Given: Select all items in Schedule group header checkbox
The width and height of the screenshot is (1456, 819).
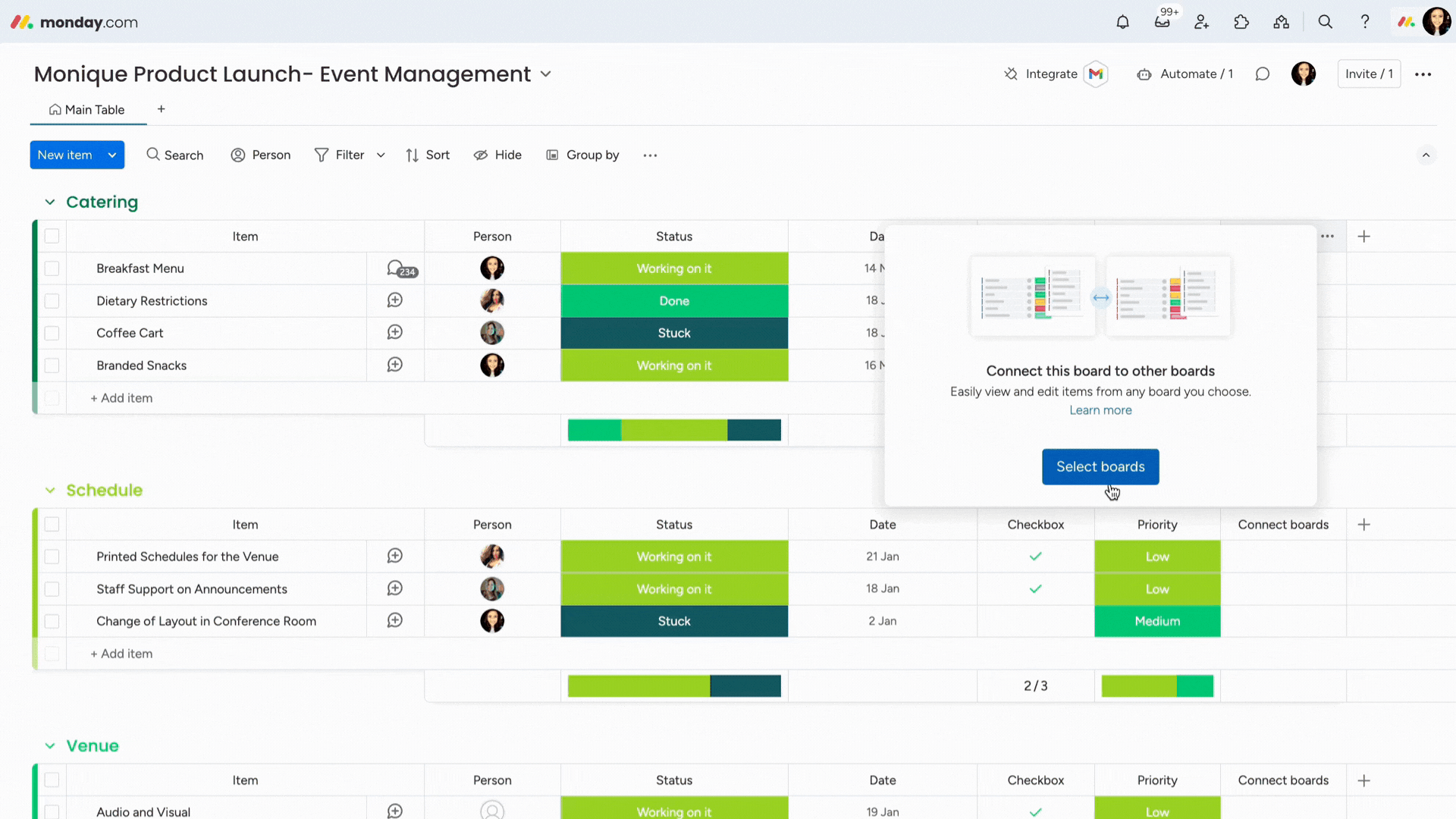Looking at the screenshot, I should 52,524.
